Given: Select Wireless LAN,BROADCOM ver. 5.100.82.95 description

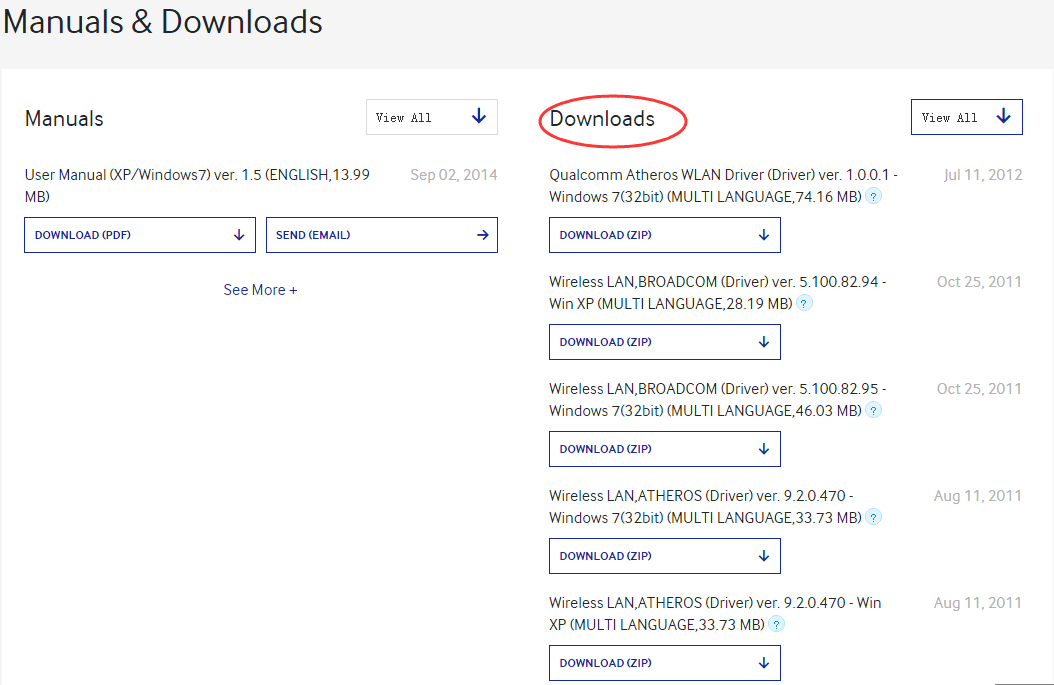Looking at the screenshot, I should pyautogui.click(x=717, y=399).
